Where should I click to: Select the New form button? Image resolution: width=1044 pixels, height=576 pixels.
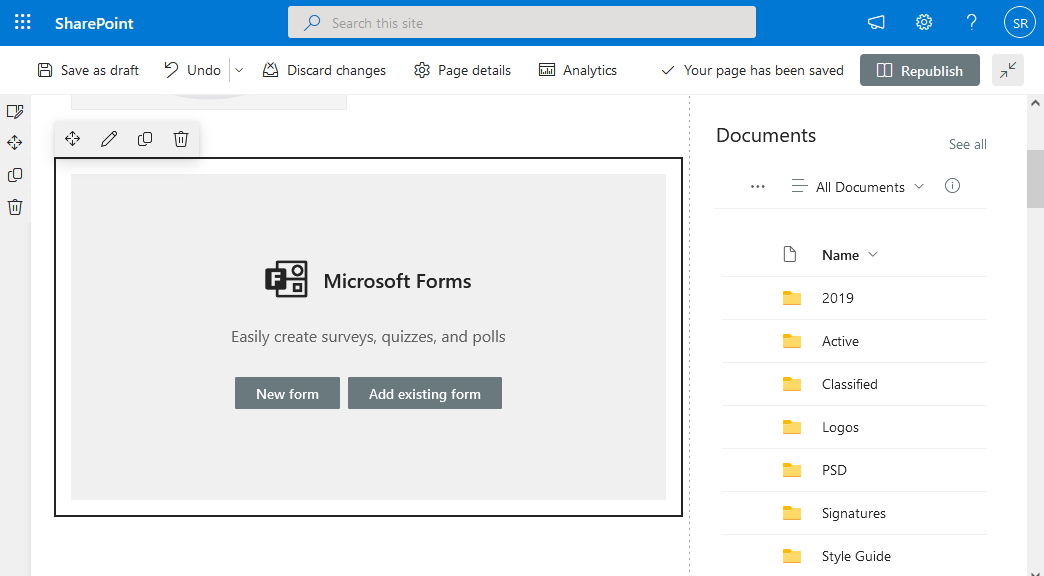[x=287, y=393]
